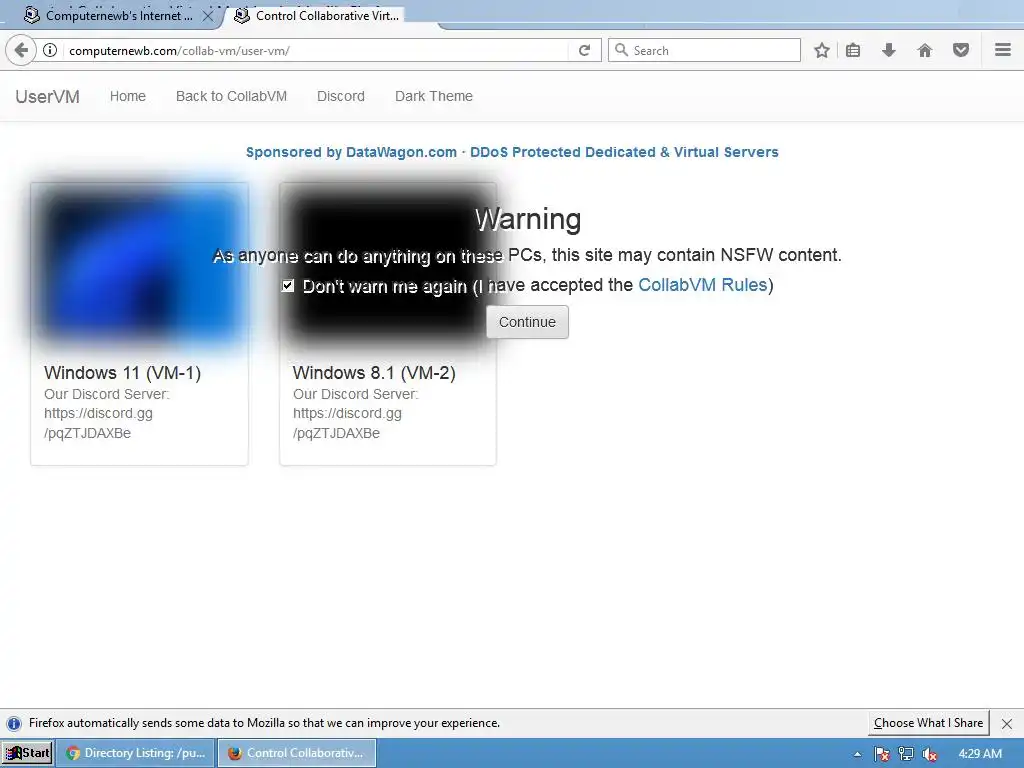Go to the Firefox Home icon
Image resolution: width=1024 pixels, height=768 pixels.
coord(925,50)
